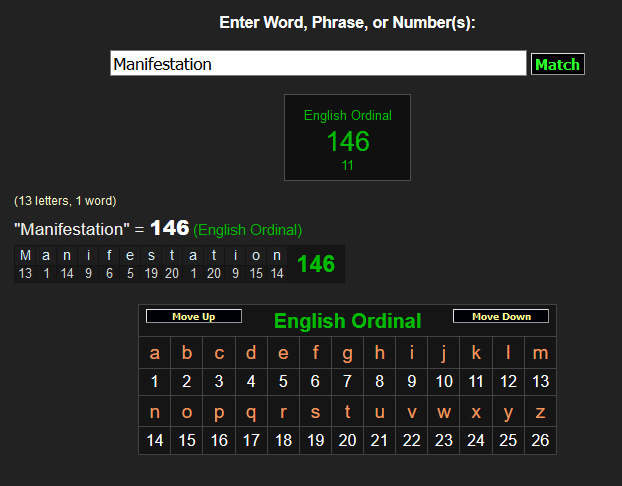Click the green 146 total beside breakdown
Viewport: 622px width, 486px height.
[x=316, y=264]
